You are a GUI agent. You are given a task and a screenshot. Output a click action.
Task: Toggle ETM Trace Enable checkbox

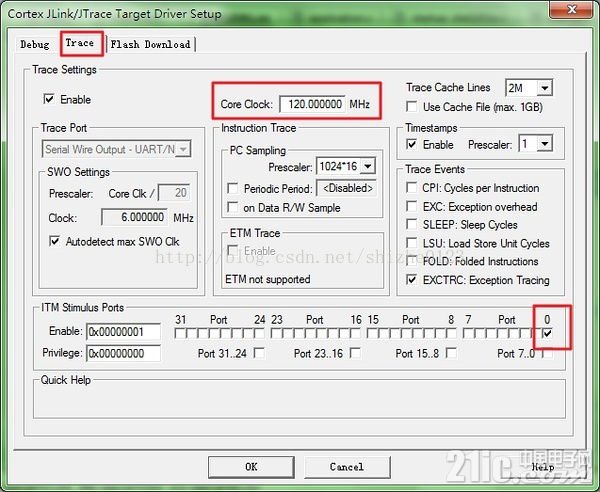(x=233, y=251)
